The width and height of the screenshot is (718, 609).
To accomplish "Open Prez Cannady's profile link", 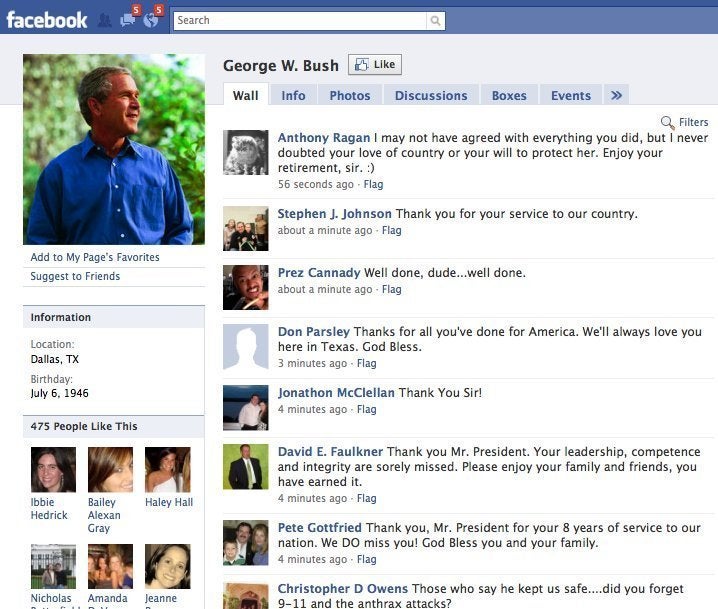I will click(x=319, y=273).
